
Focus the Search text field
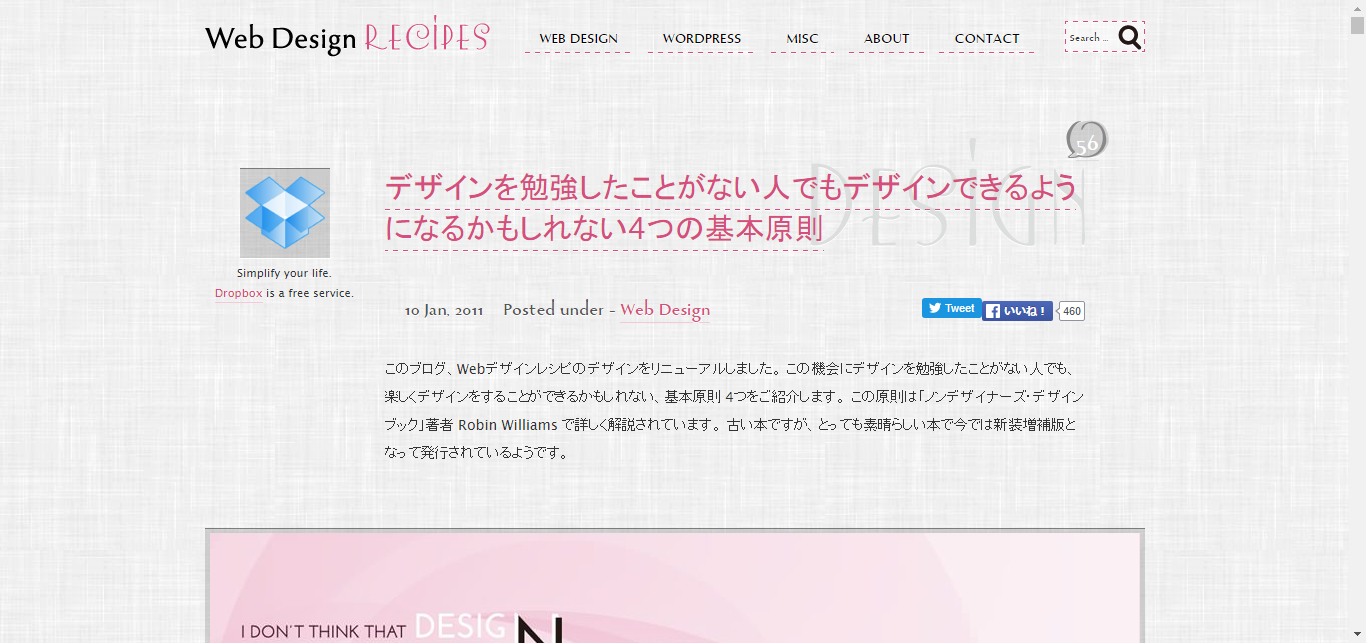pos(1089,38)
